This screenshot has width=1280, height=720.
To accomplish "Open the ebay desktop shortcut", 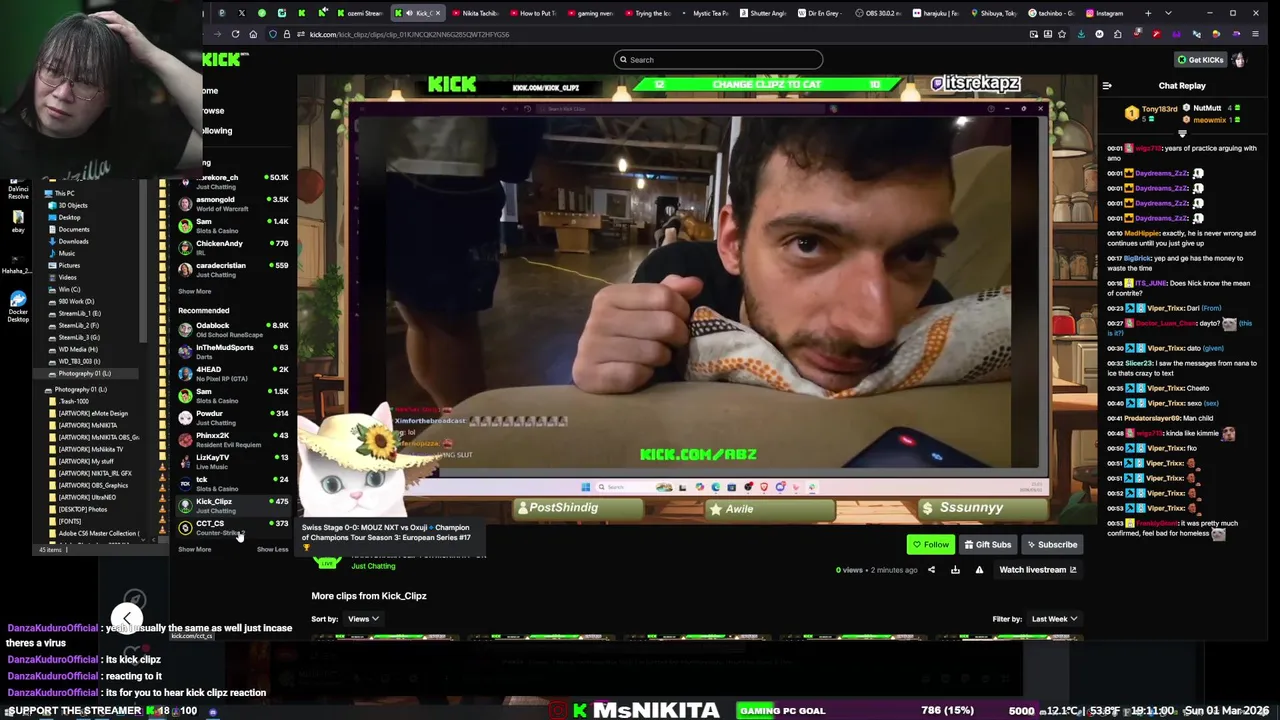I will tap(18, 223).
